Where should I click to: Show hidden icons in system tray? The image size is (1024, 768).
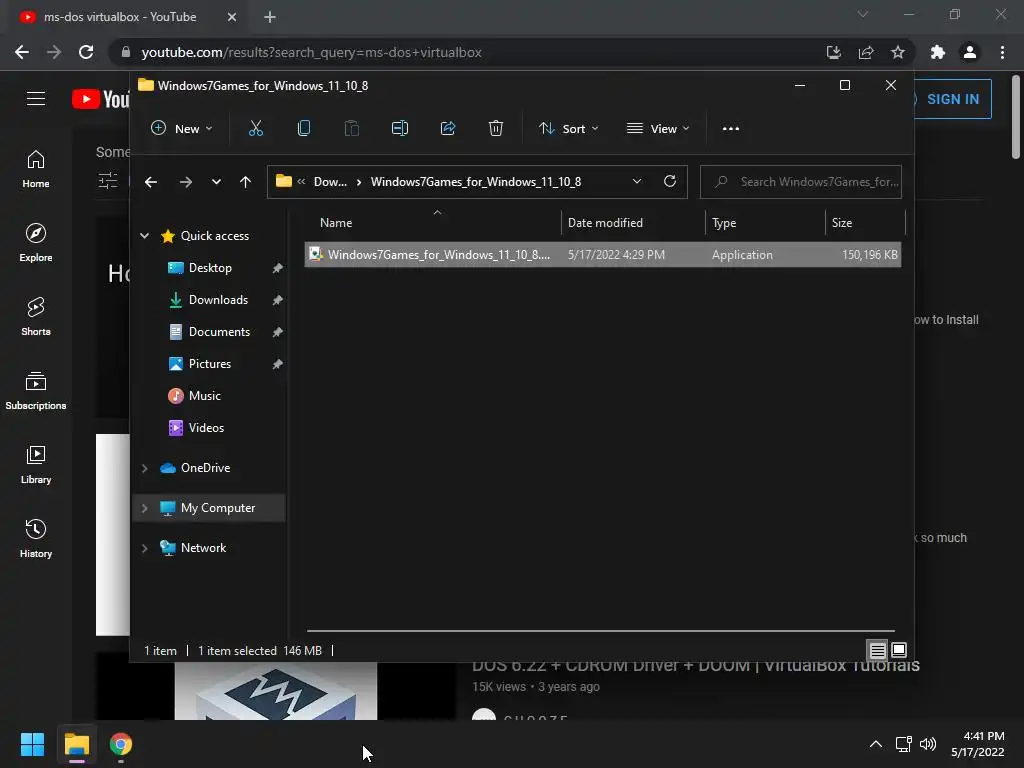click(x=876, y=744)
